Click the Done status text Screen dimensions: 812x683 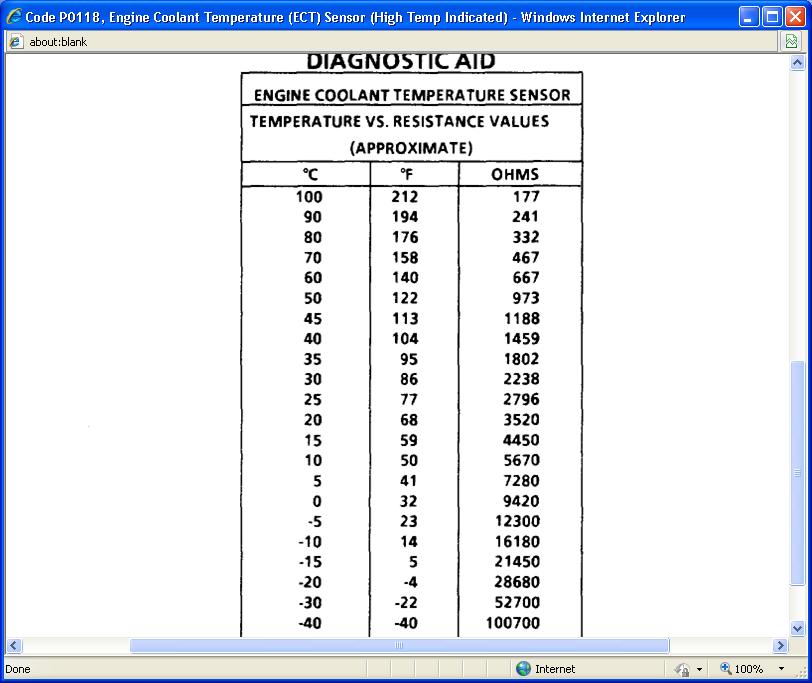tap(18, 669)
